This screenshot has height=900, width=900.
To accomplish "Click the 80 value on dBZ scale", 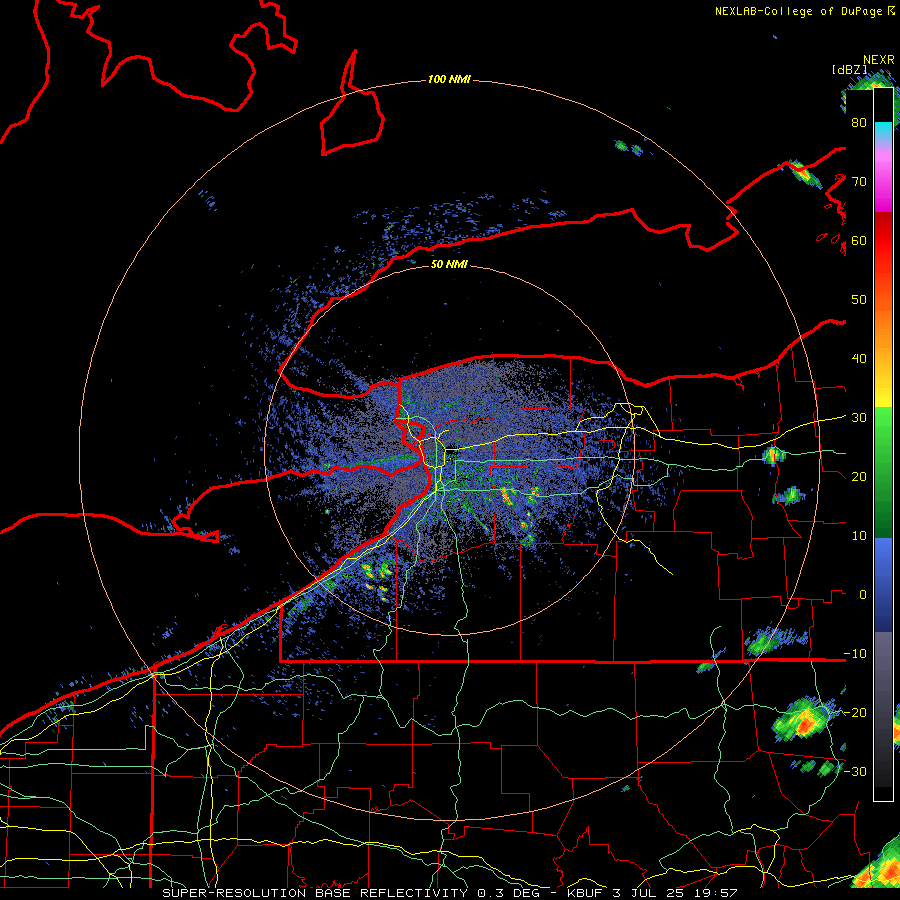I will tap(859, 122).
